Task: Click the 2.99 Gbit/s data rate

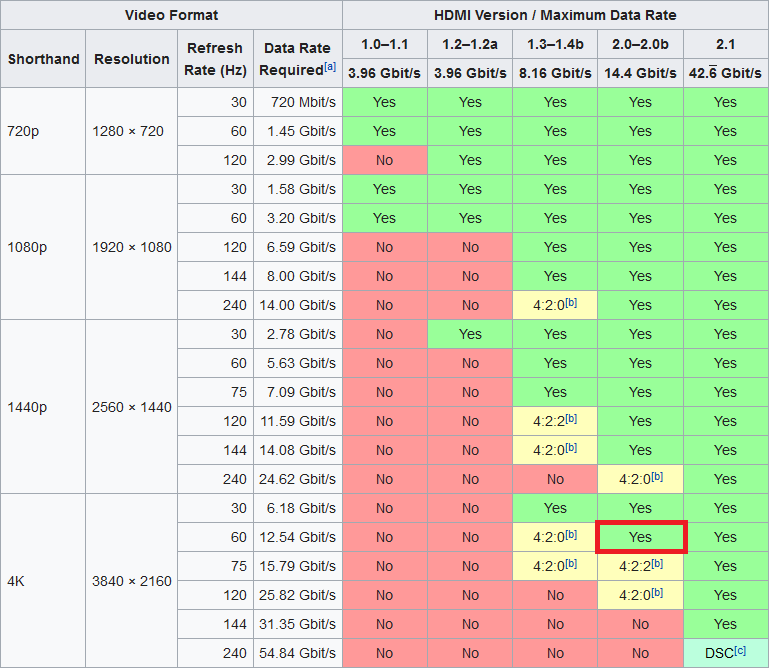Action: pyautogui.click(x=298, y=160)
